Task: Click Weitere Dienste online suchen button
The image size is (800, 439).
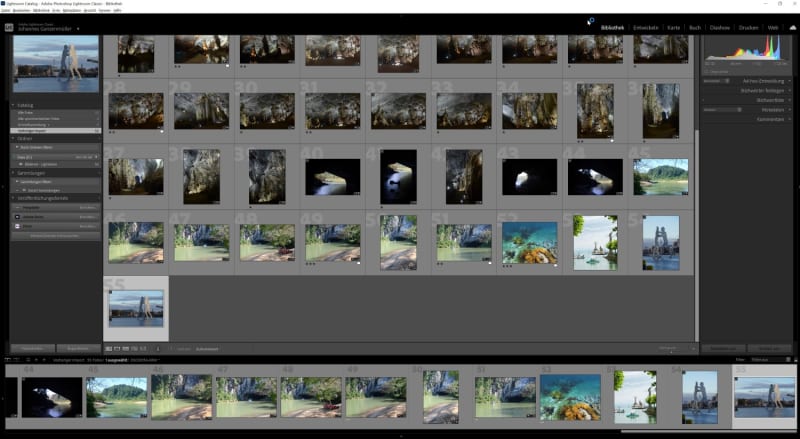Action: (55, 236)
